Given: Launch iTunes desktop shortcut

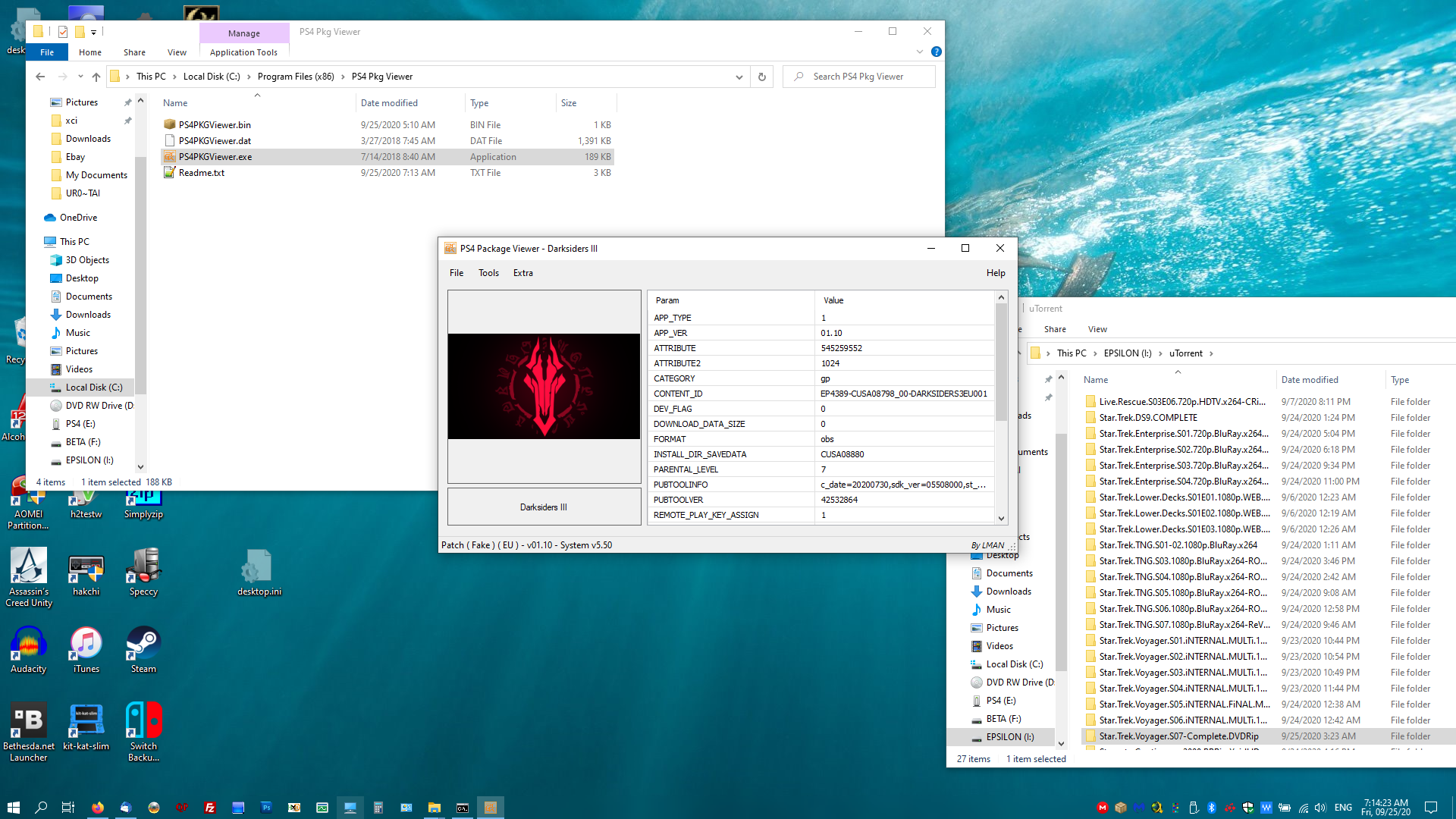Looking at the screenshot, I should pyautogui.click(x=86, y=650).
